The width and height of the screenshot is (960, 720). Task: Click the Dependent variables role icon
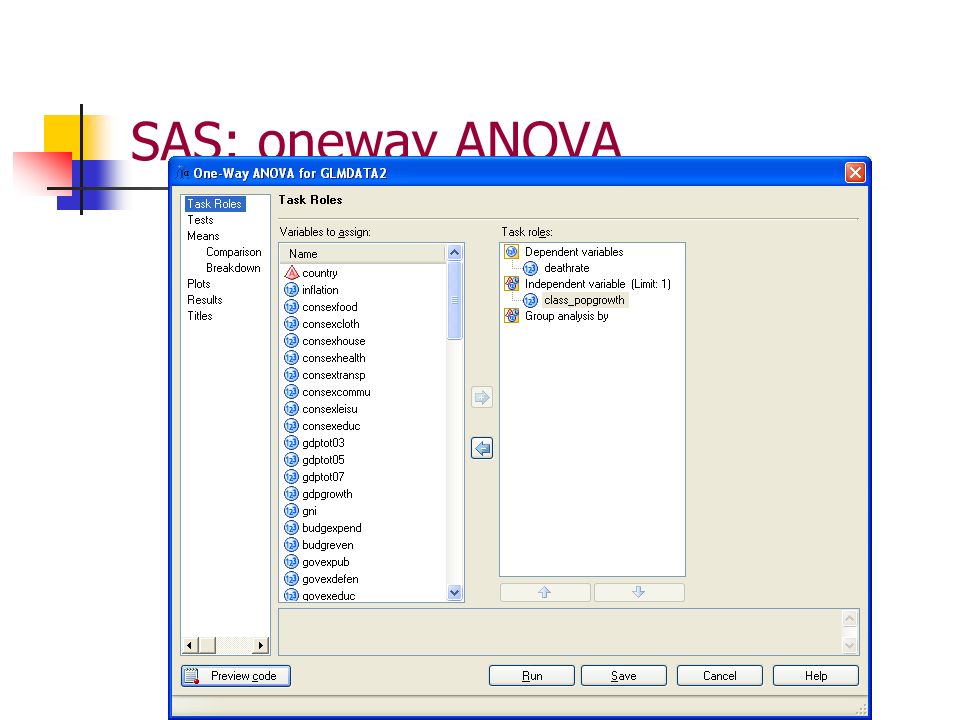pyautogui.click(x=512, y=252)
